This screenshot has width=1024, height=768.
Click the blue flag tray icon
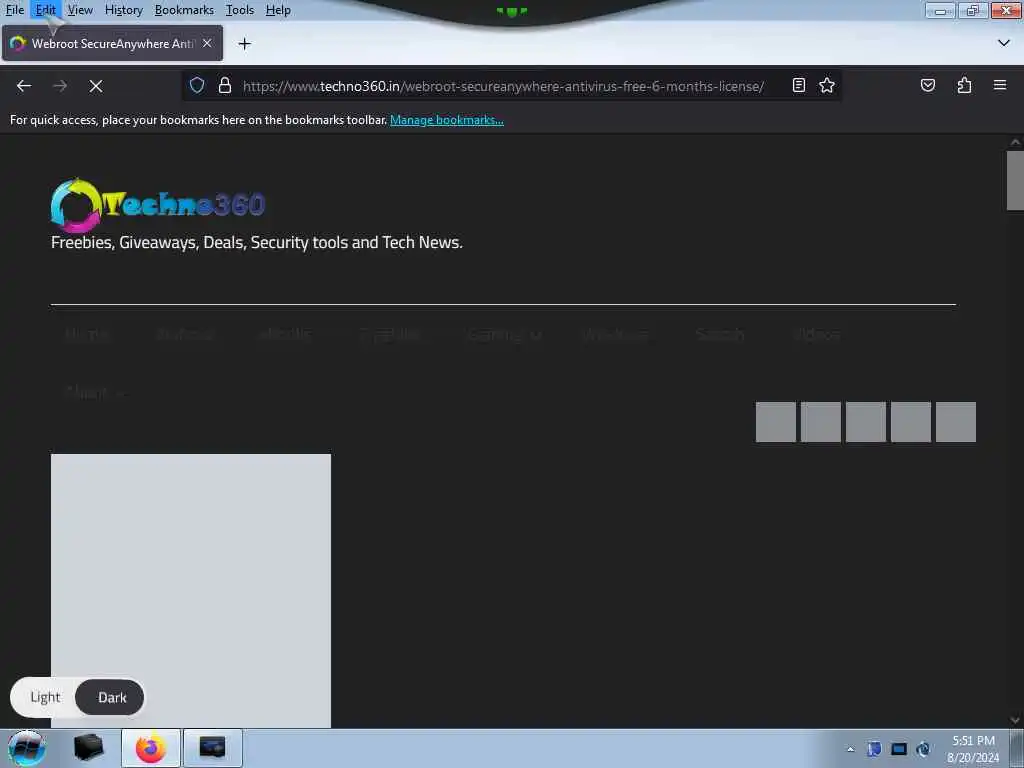coord(874,749)
